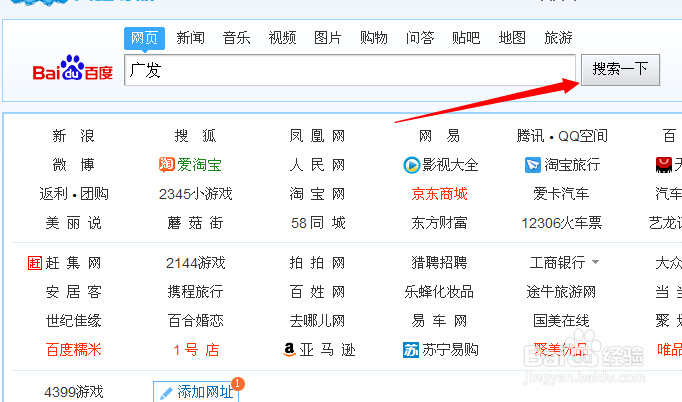This screenshot has height=402, width=682.
Task: Visit the 微博 link
Action: (x=74, y=165)
